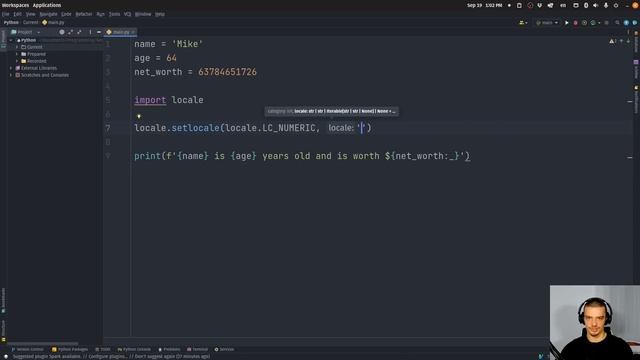Screen dimensions: 640x360
Task: Expand the Current folder
Action: point(17,47)
